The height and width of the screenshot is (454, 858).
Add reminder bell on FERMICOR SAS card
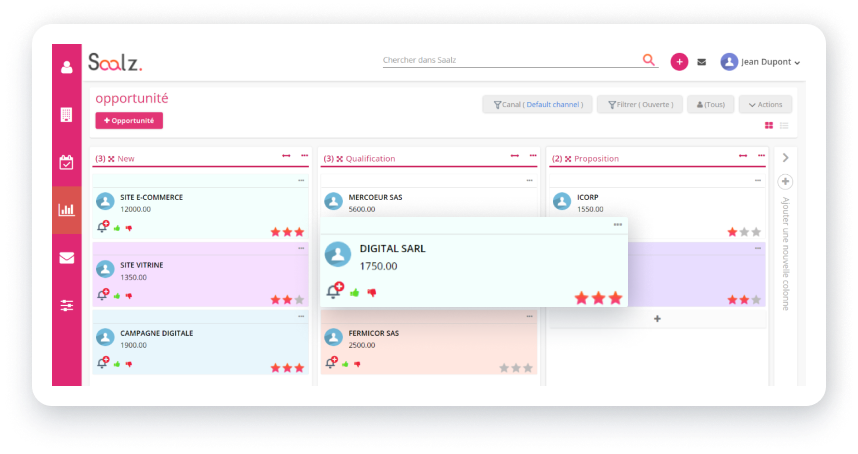(331, 362)
